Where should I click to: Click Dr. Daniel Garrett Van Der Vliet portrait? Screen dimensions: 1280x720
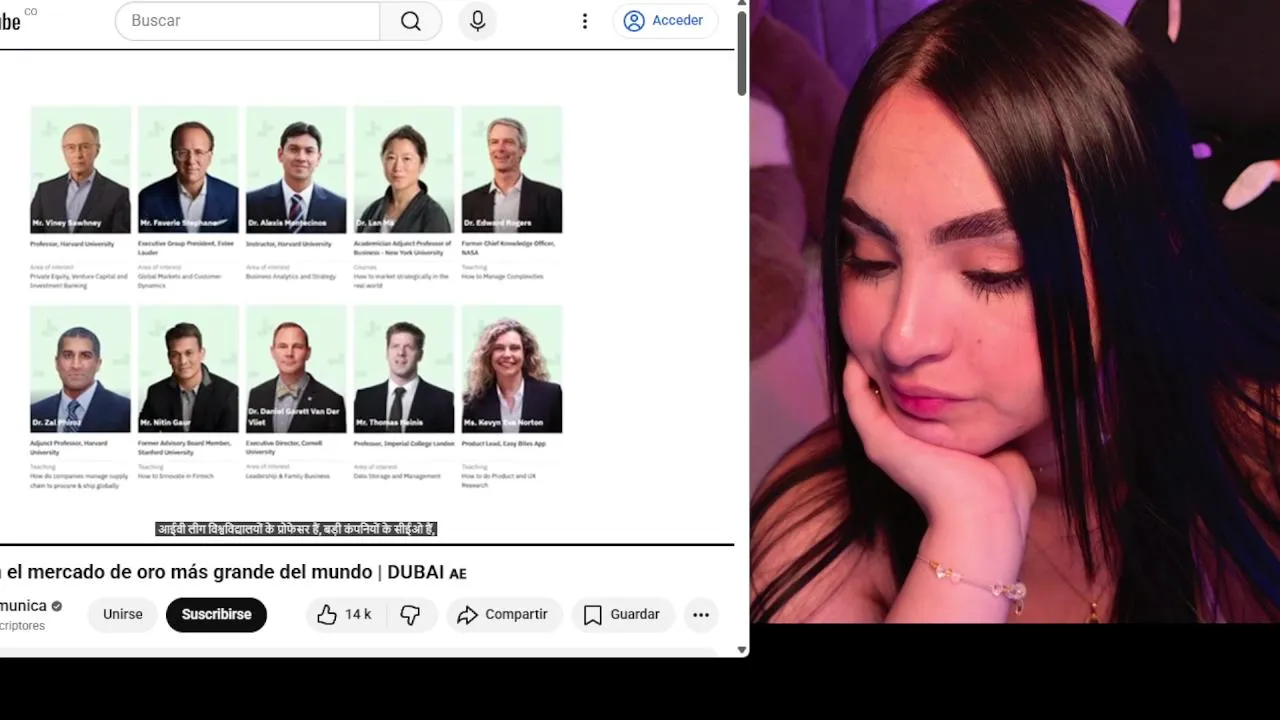[x=296, y=369]
